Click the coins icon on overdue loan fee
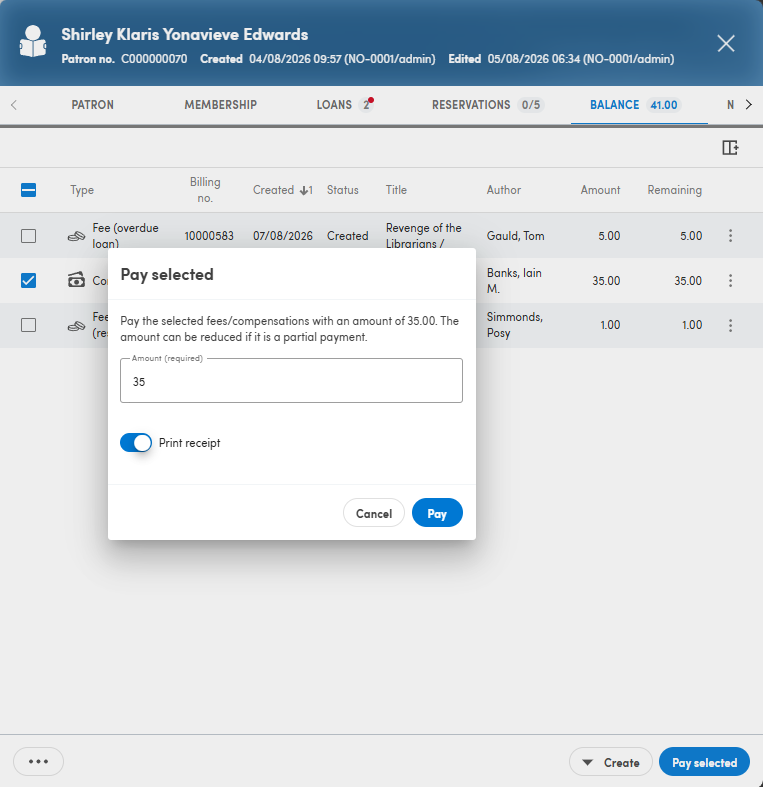 click(x=76, y=236)
